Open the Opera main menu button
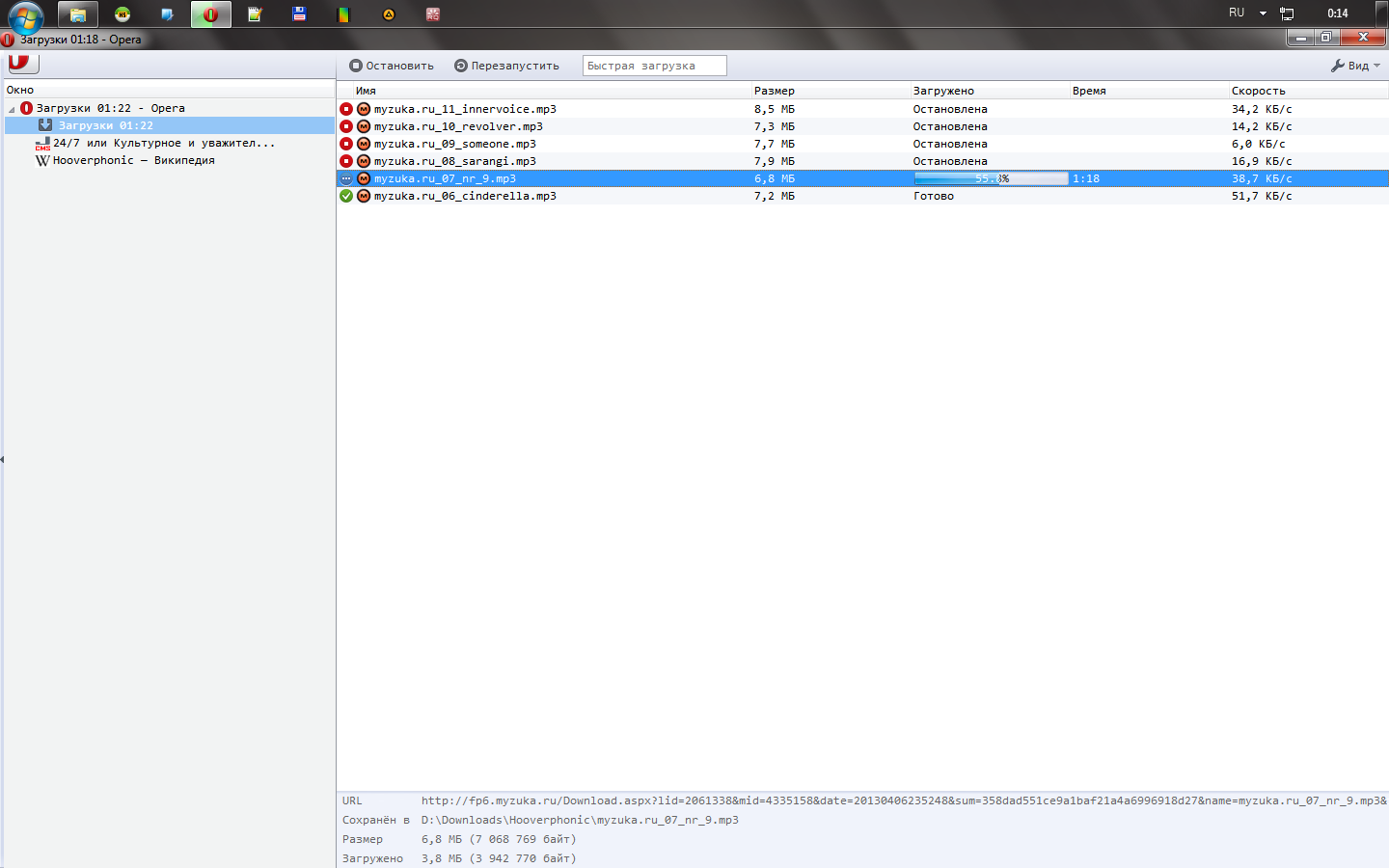Viewport: 1389px width, 868px height. pyautogui.click(x=22, y=64)
